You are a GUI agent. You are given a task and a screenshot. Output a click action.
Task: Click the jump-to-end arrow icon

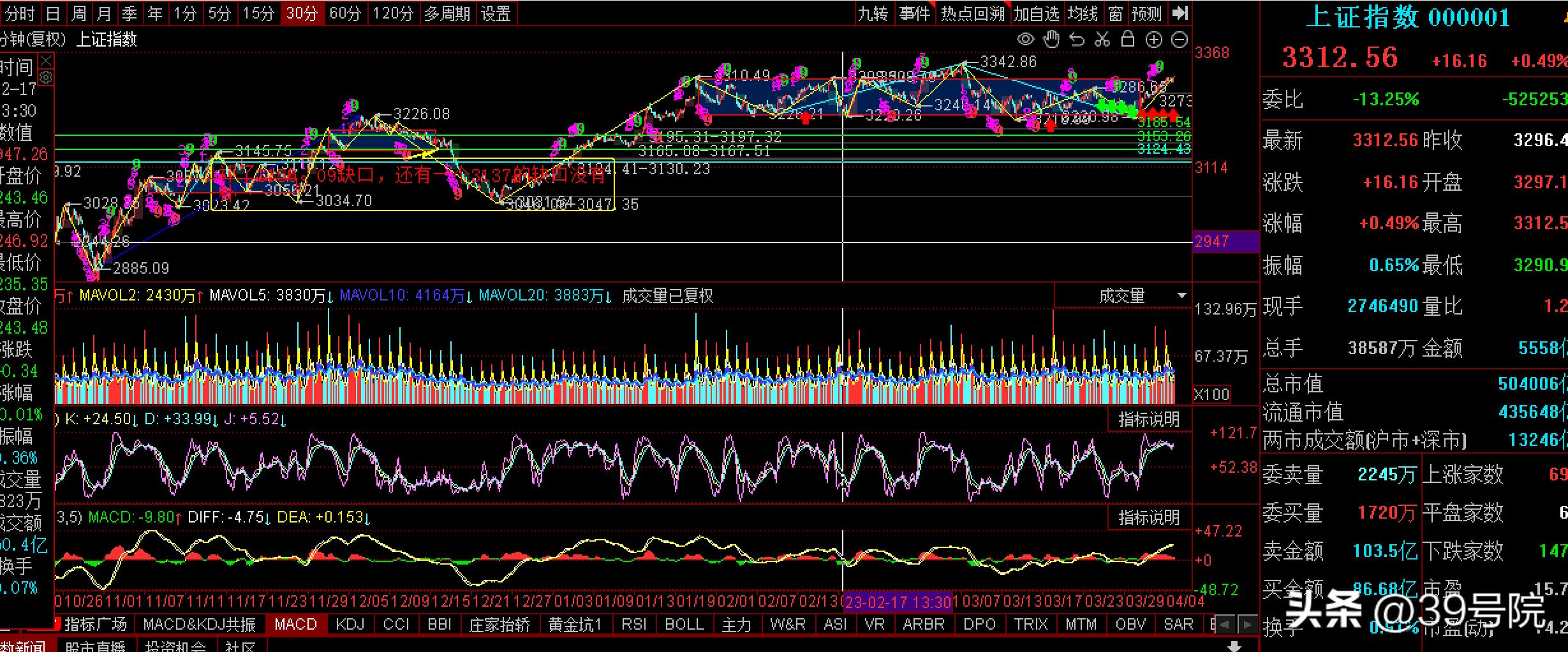coord(1180,13)
